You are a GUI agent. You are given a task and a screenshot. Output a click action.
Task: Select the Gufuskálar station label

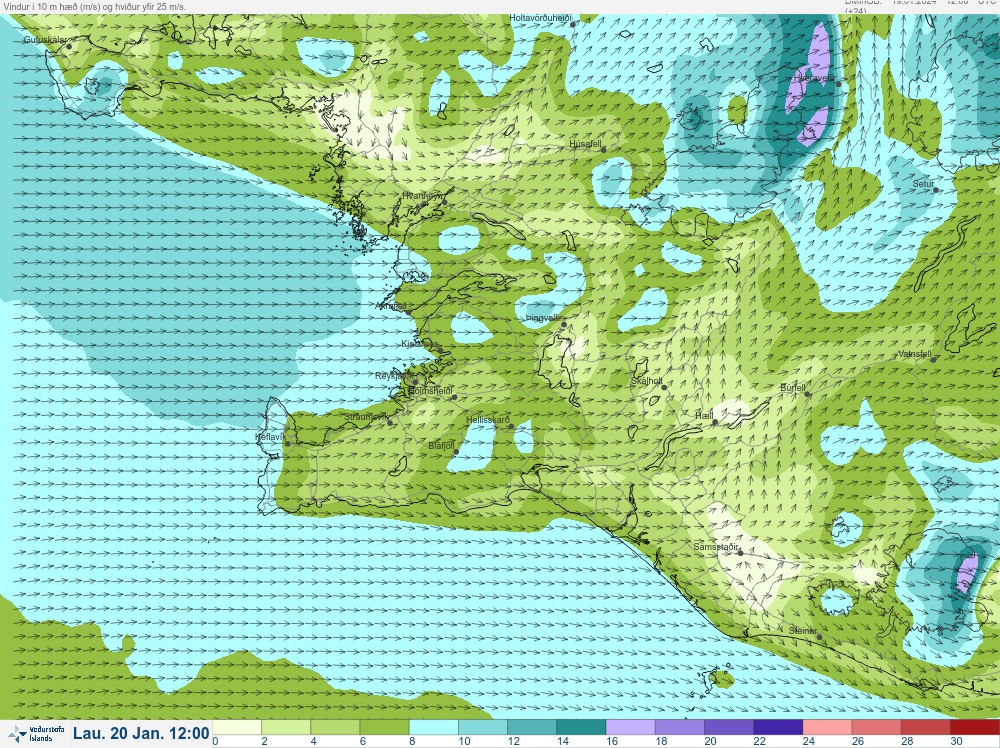(x=45, y=40)
